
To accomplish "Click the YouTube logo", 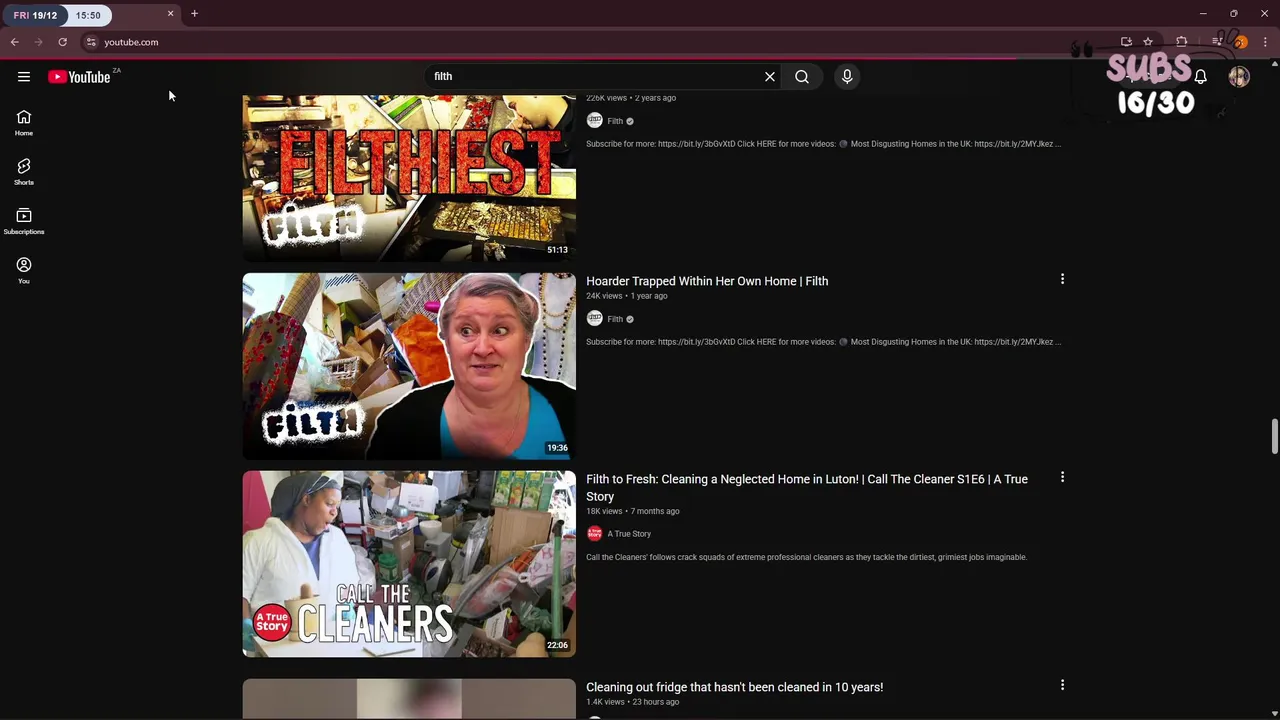I will (79, 77).
